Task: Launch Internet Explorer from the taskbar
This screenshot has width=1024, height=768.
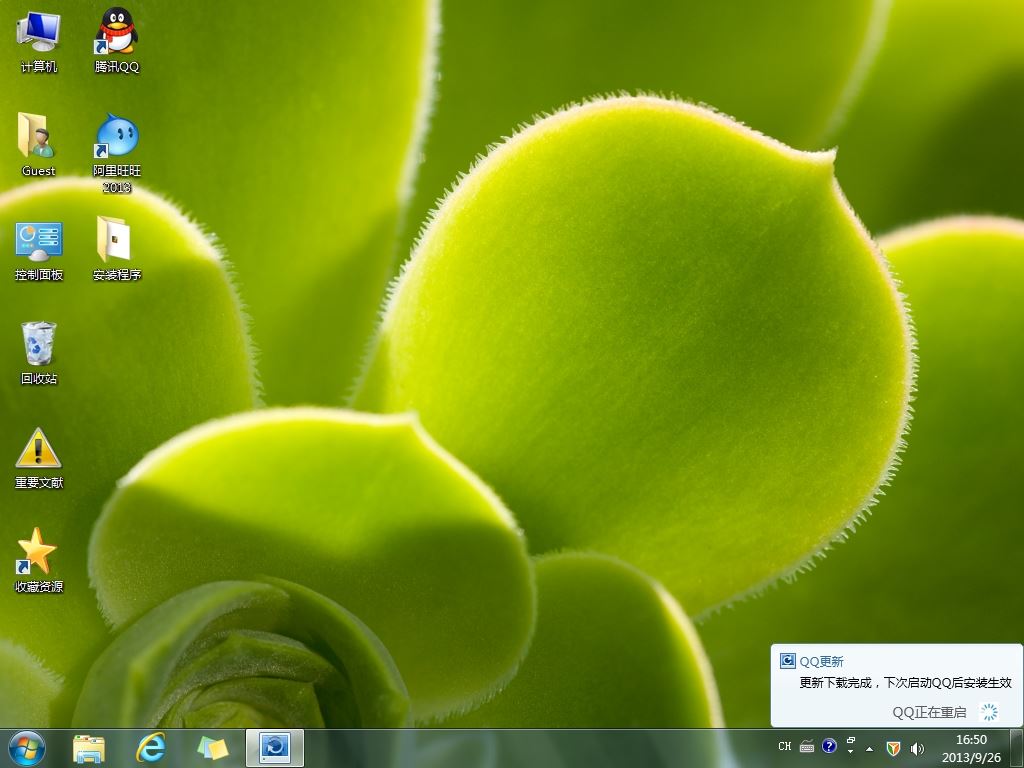Action: pos(150,748)
